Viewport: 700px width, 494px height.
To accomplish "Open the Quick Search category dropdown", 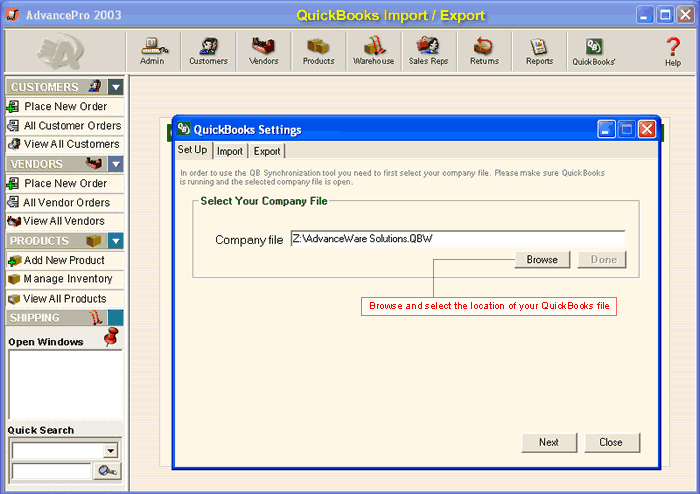I will coord(110,451).
